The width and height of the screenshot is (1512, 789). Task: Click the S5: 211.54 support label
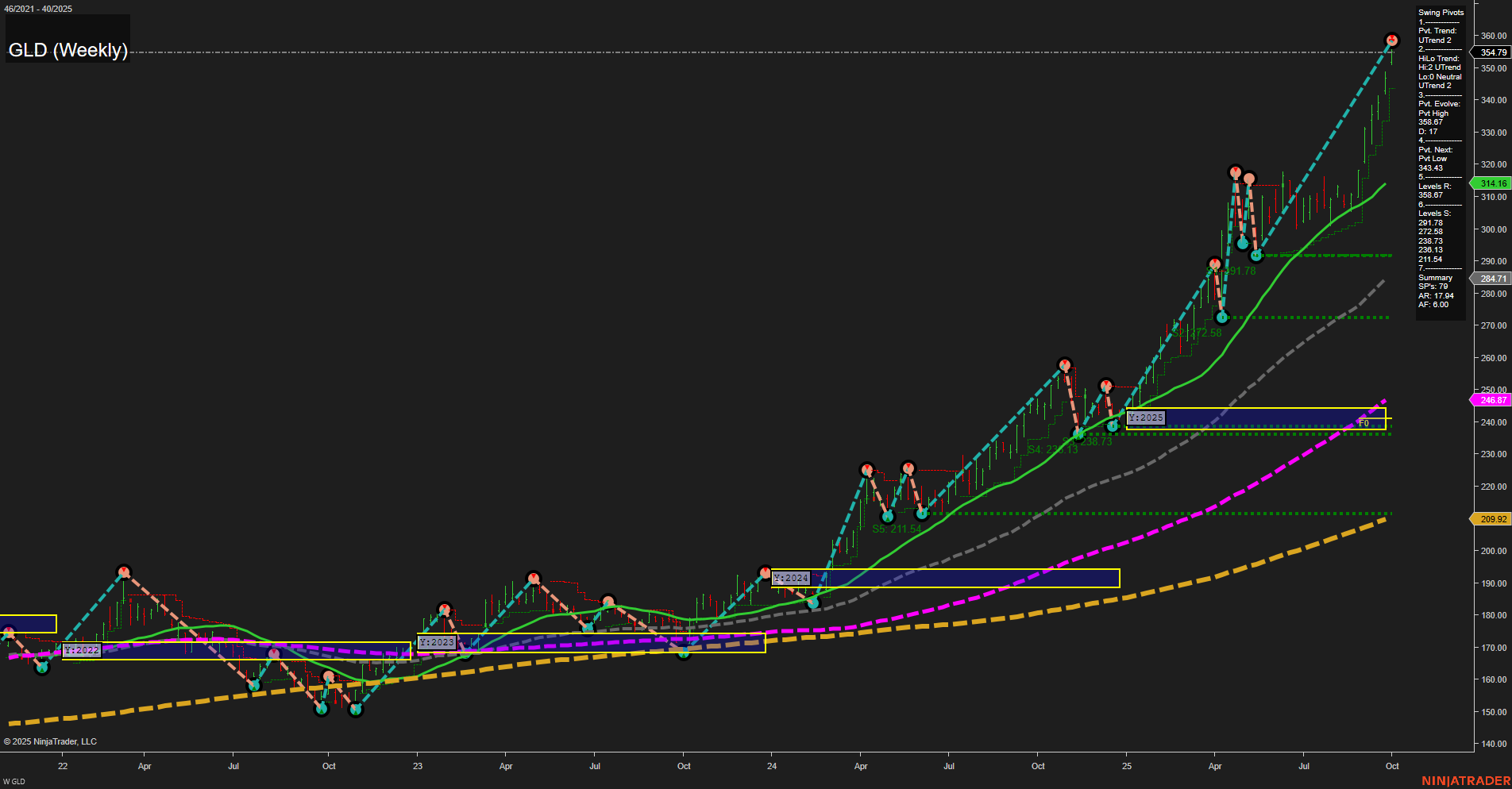click(896, 527)
